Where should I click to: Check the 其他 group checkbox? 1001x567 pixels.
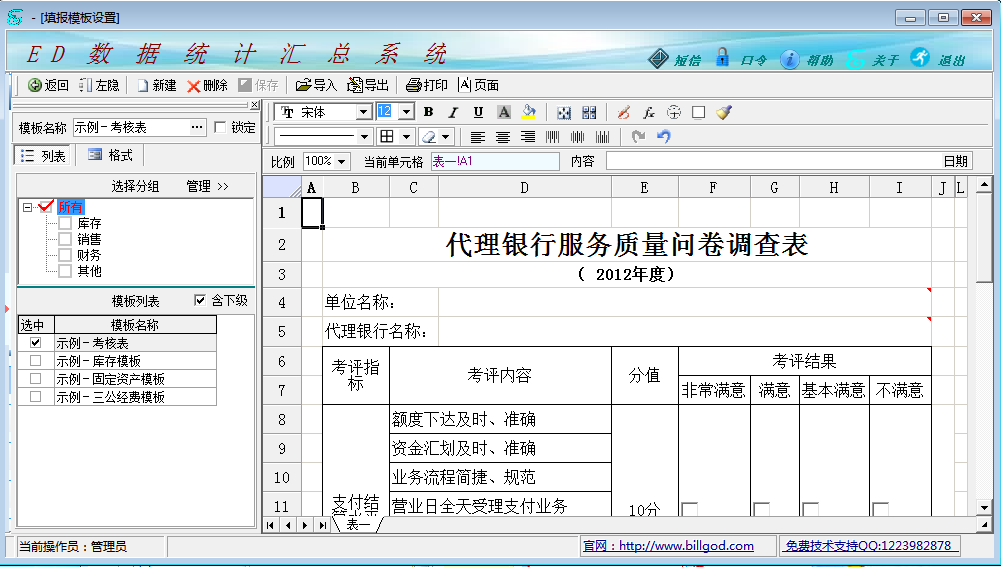pos(65,271)
